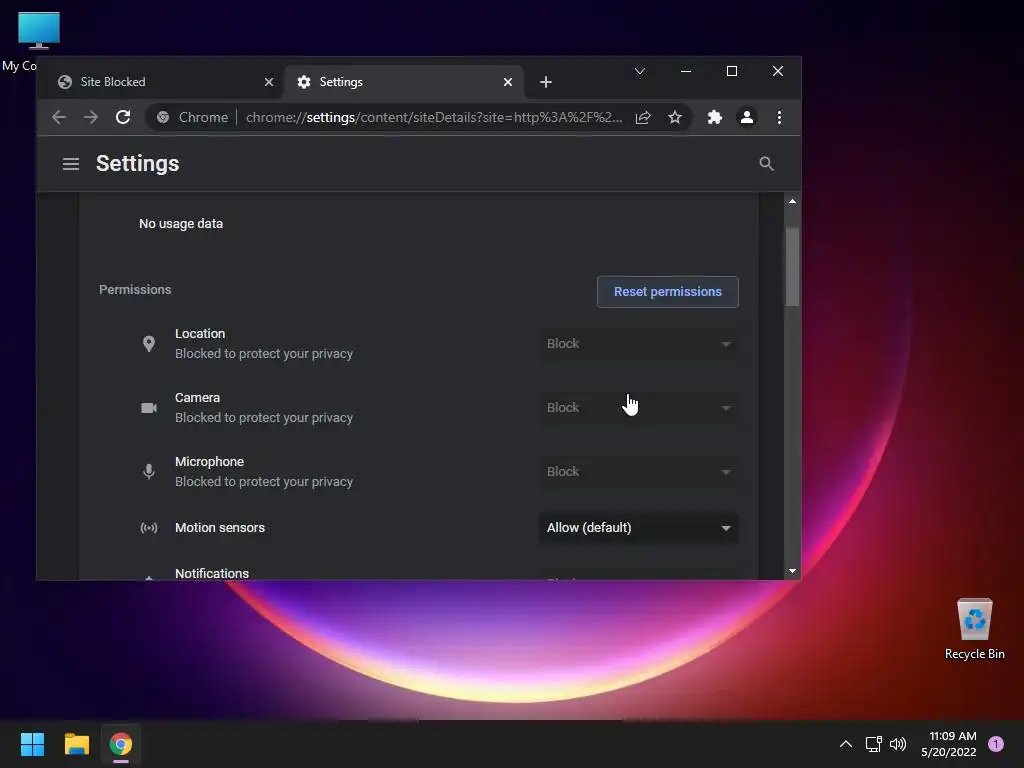1024x768 pixels.
Task: Click the scrollbar up arrow in Settings
Action: click(792, 201)
